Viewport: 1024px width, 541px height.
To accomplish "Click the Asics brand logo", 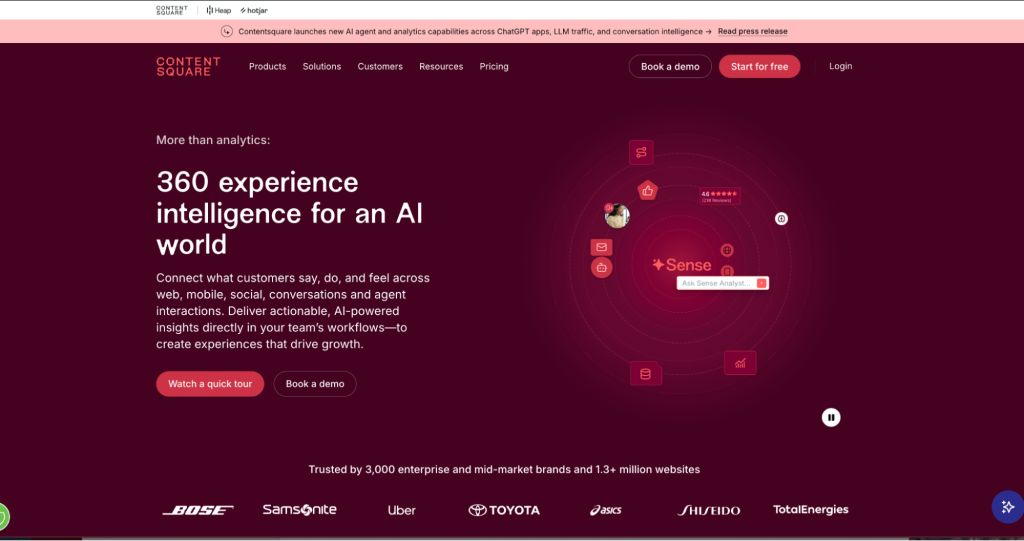I will pyautogui.click(x=605, y=510).
